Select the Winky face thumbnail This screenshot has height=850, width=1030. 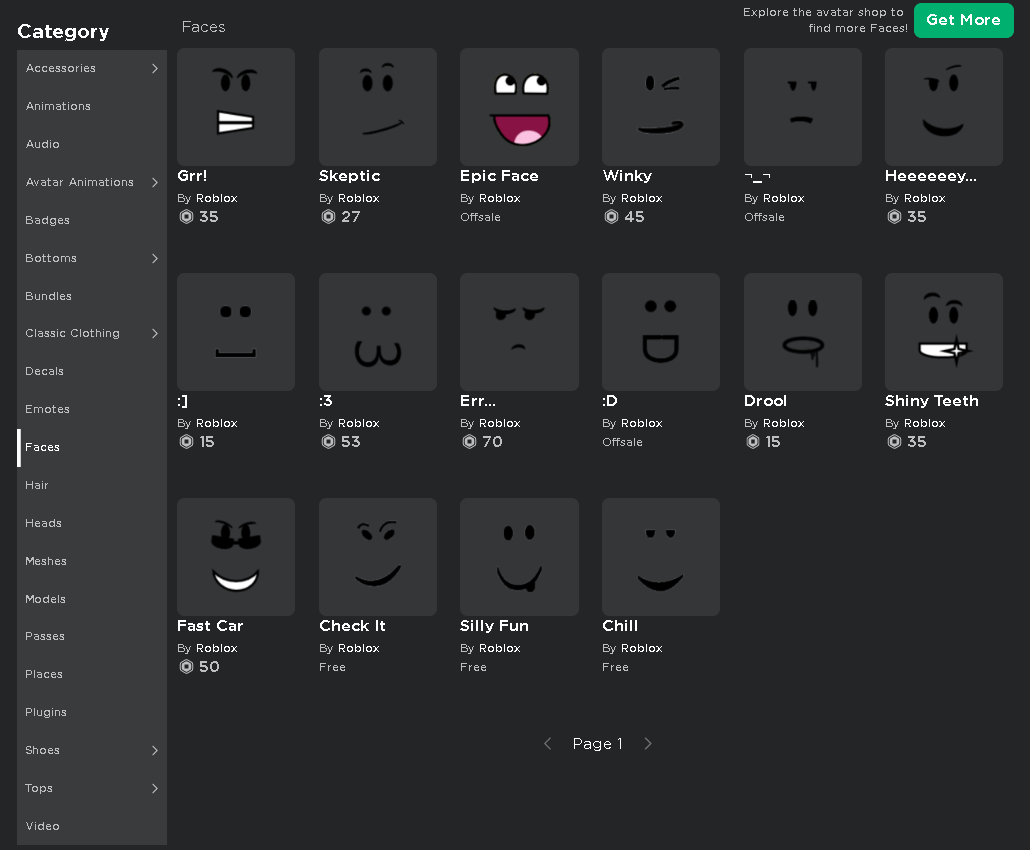coord(661,106)
